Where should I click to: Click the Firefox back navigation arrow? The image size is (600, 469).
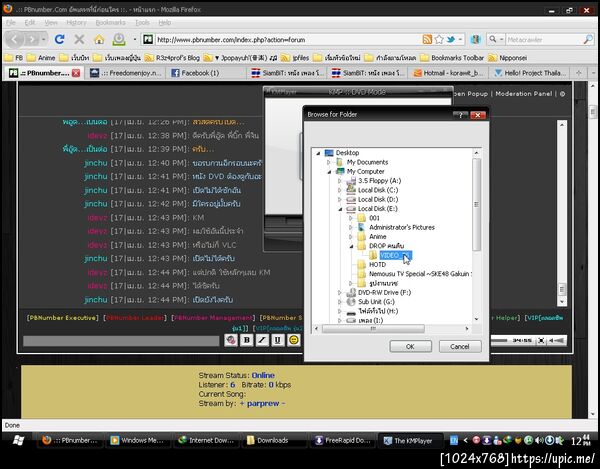click(x=14, y=39)
